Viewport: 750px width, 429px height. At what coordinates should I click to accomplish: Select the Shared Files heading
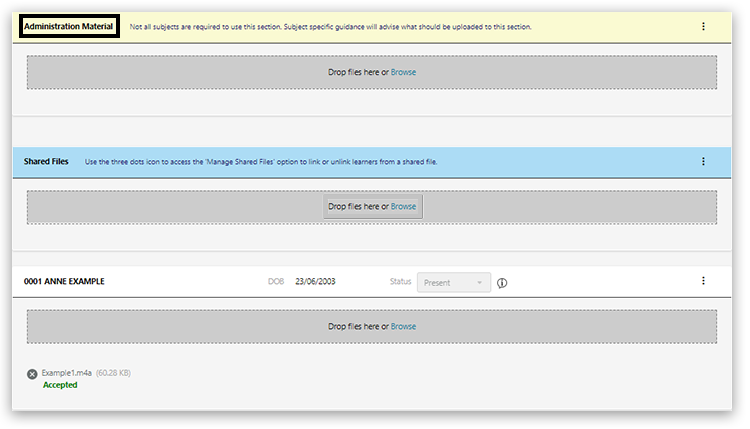click(46, 161)
